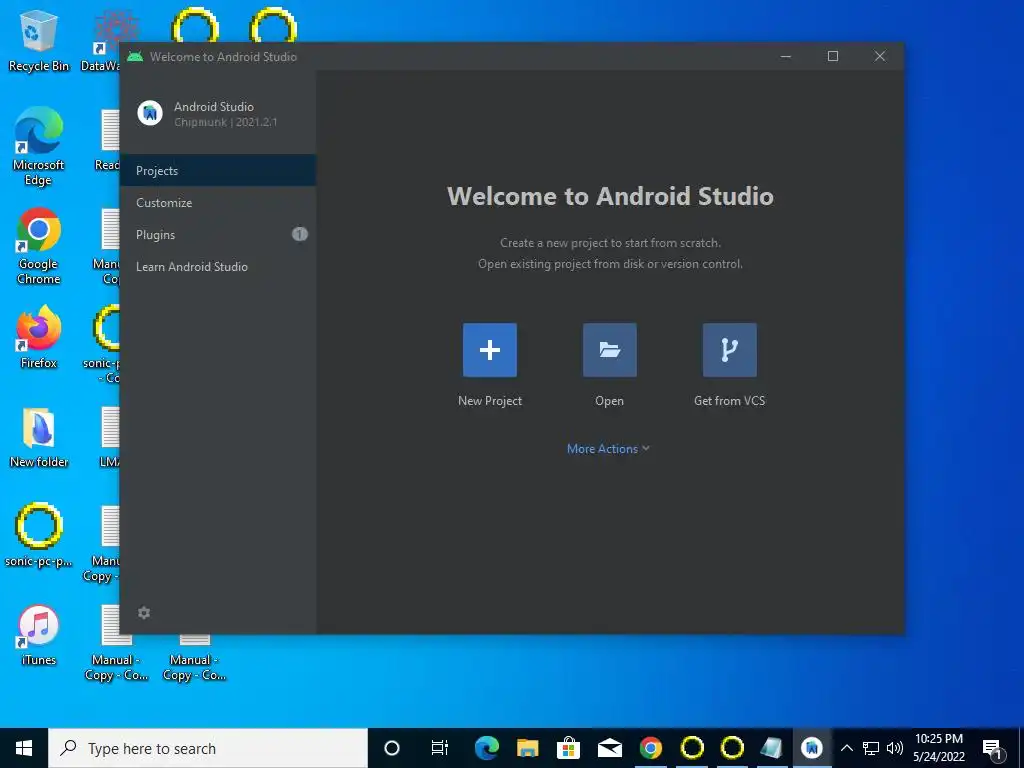This screenshot has height=768, width=1024.
Task: Click the New Project plus icon
Action: coord(490,350)
